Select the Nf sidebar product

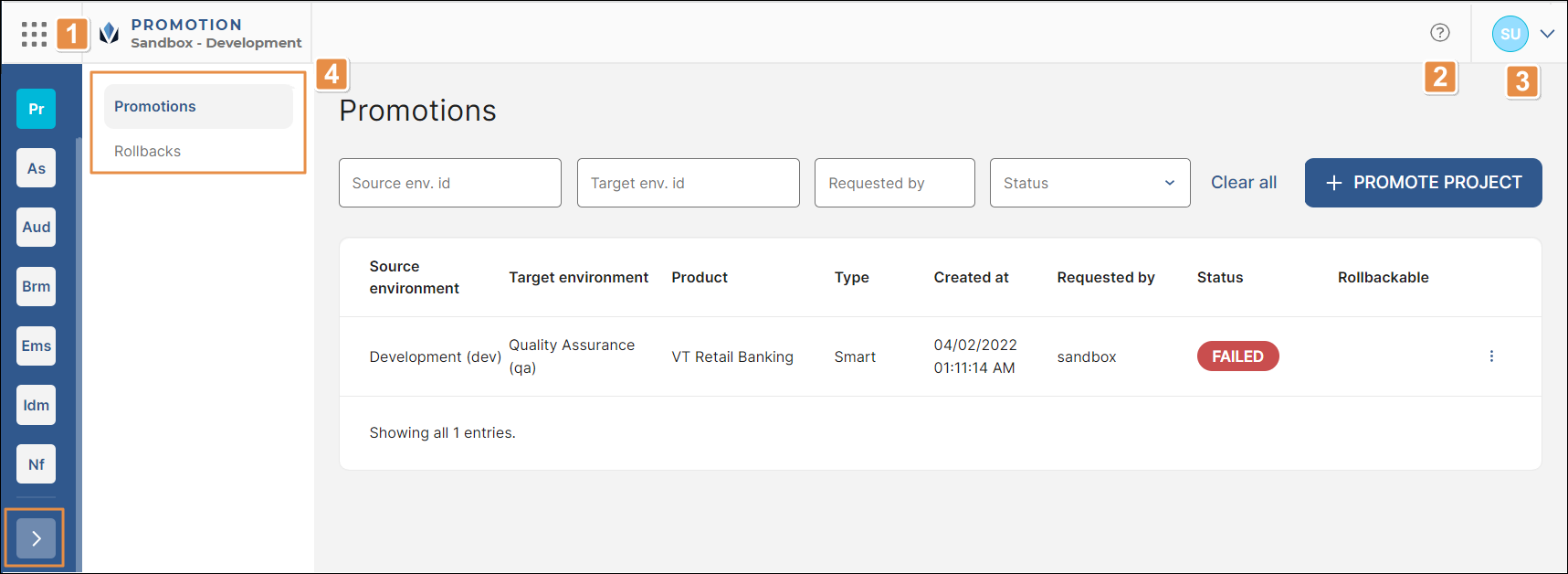[x=36, y=464]
